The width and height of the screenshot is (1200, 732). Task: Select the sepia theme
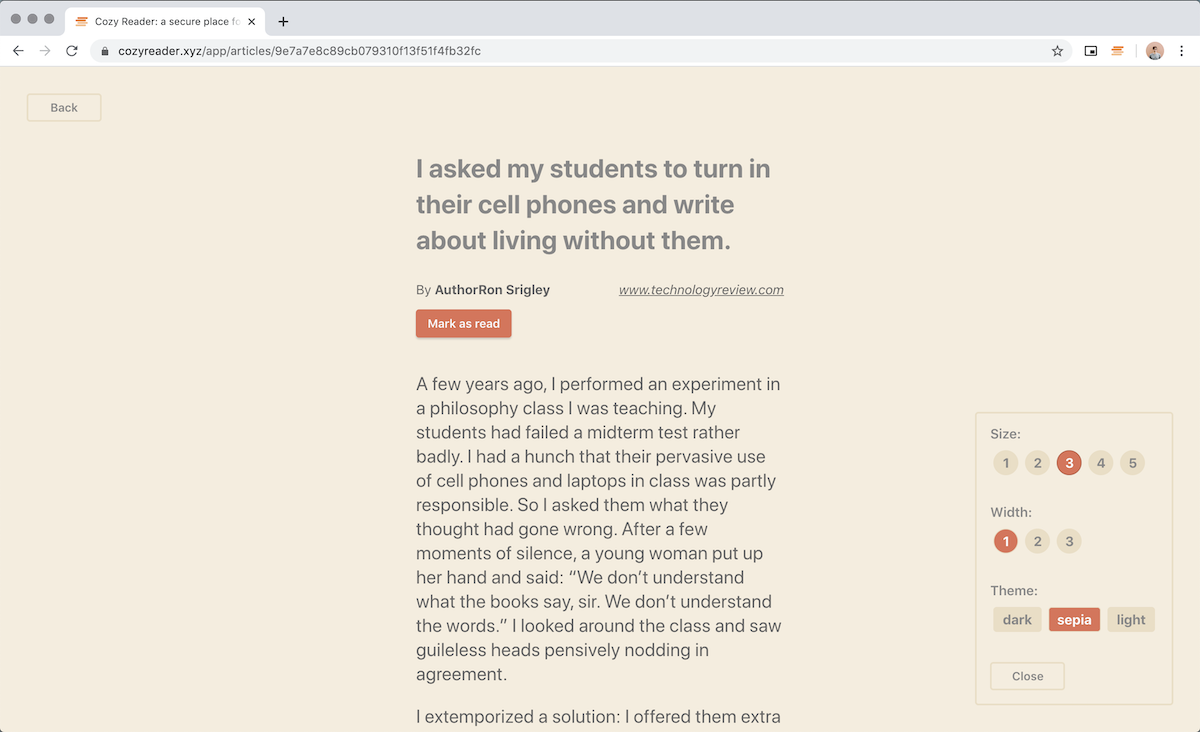pos(1074,620)
